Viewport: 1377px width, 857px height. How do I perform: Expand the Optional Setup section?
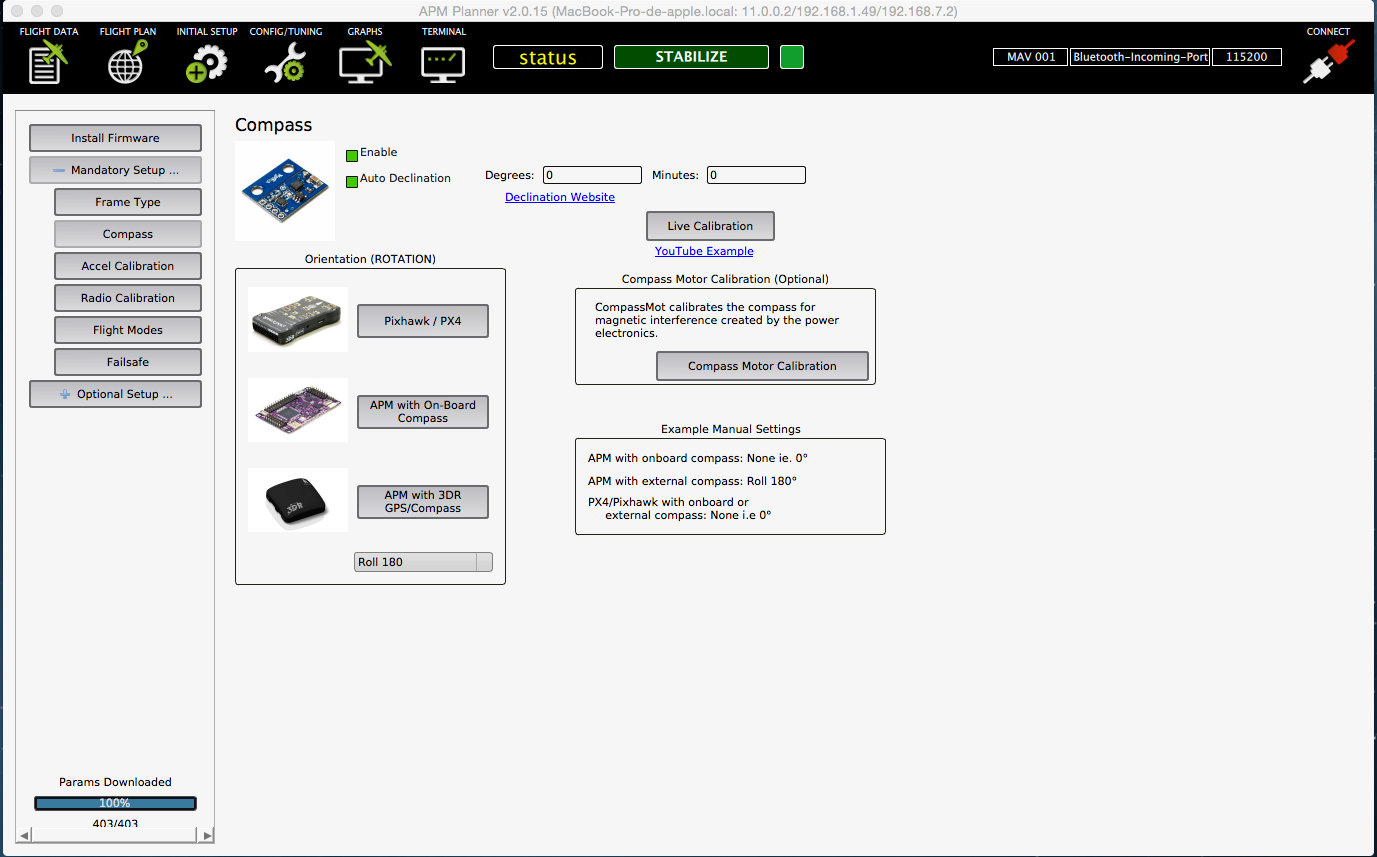pyautogui.click(x=115, y=394)
